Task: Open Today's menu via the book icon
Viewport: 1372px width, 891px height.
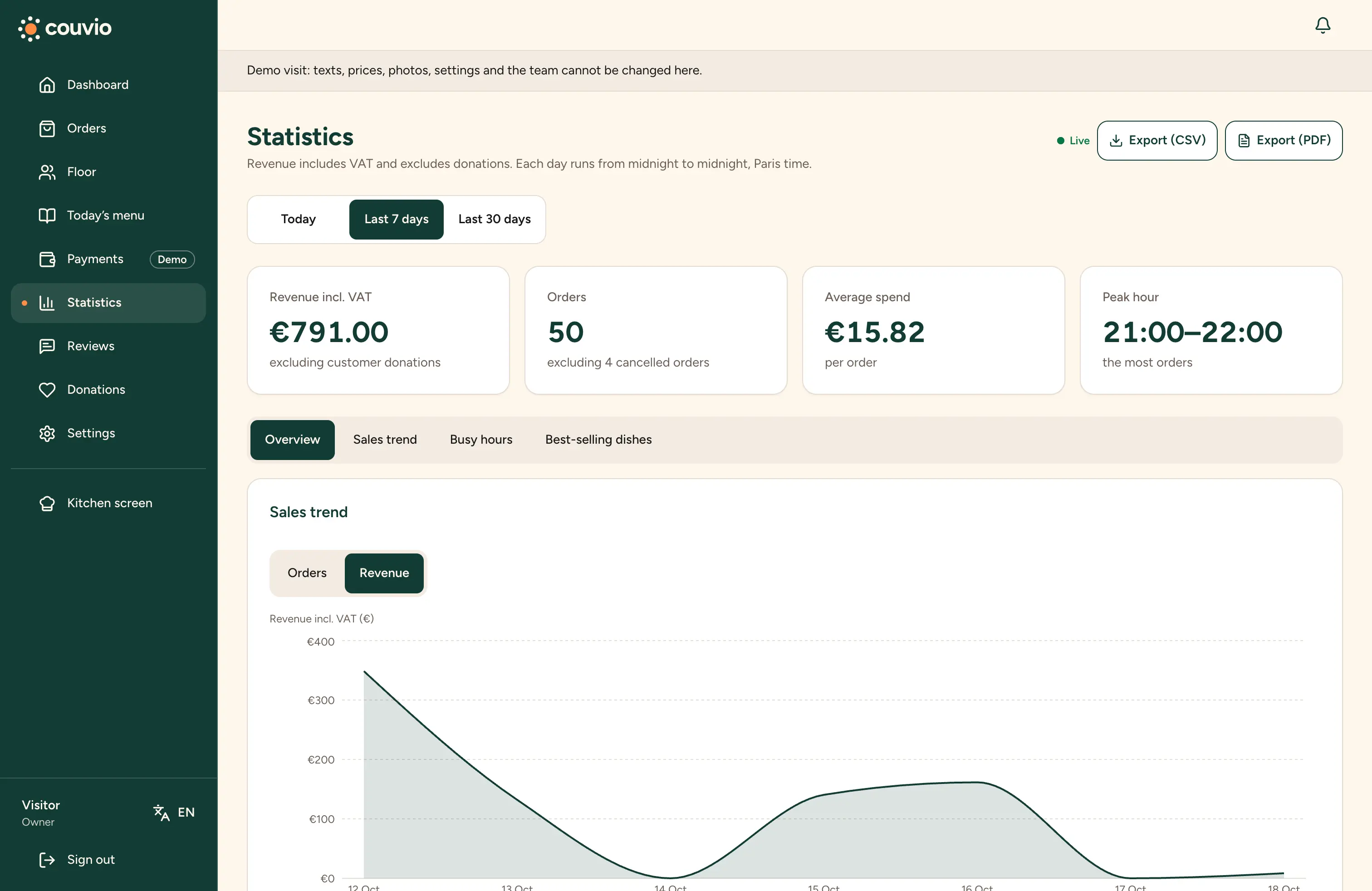Action: [x=47, y=215]
